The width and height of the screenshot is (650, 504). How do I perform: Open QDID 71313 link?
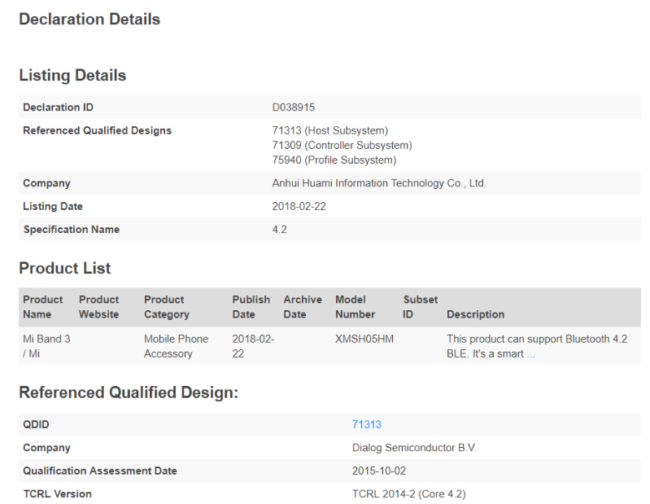click(x=366, y=424)
